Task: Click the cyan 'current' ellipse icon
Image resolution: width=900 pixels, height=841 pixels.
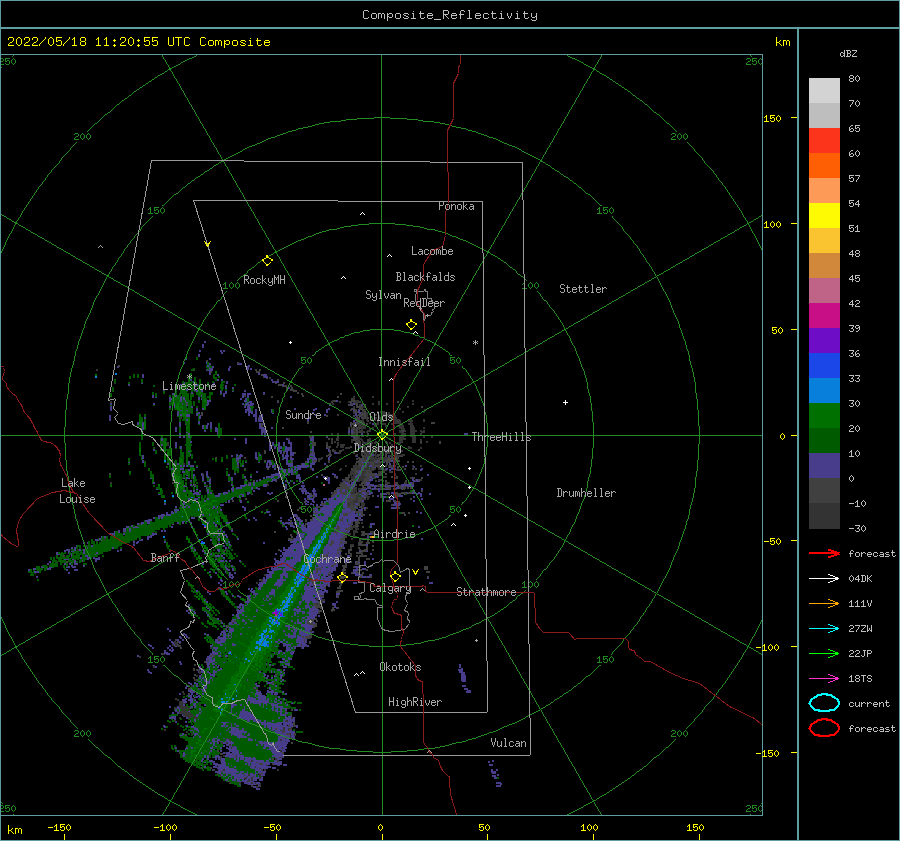Action: tap(824, 703)
